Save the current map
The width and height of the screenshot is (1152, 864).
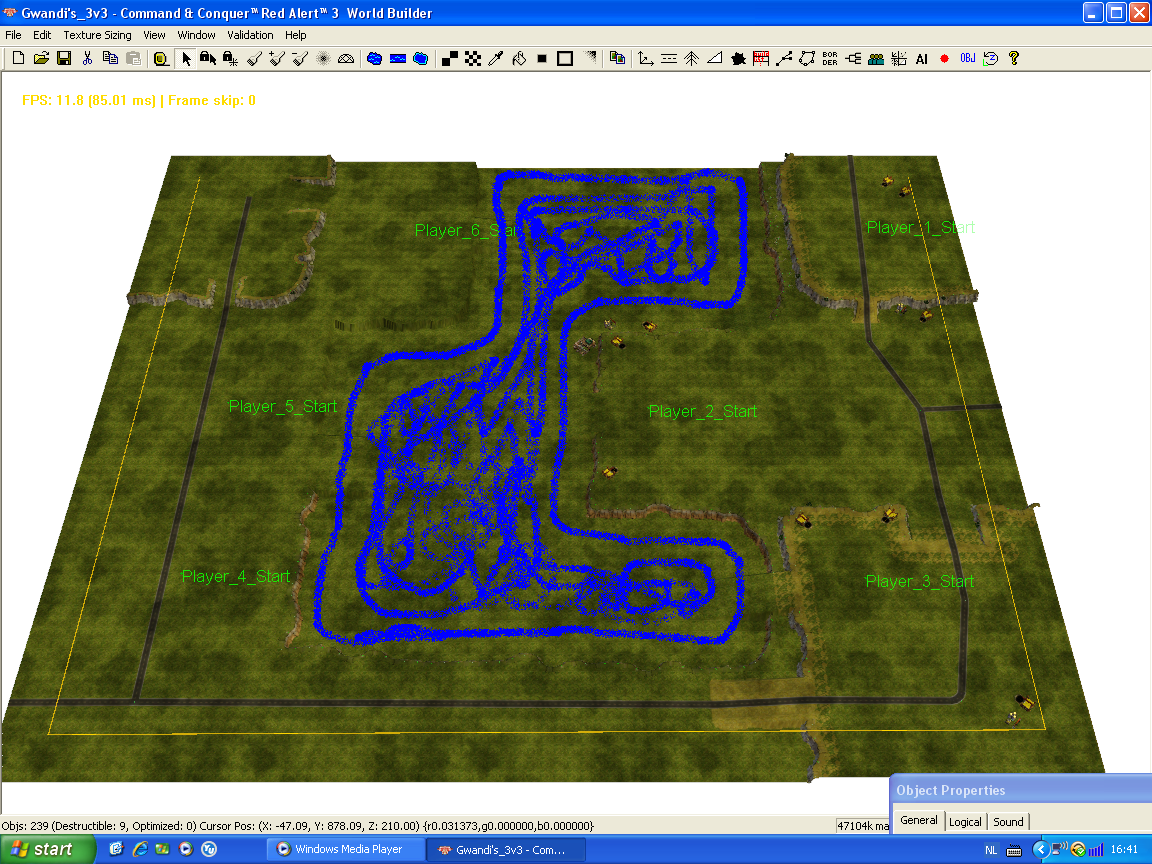64,58
